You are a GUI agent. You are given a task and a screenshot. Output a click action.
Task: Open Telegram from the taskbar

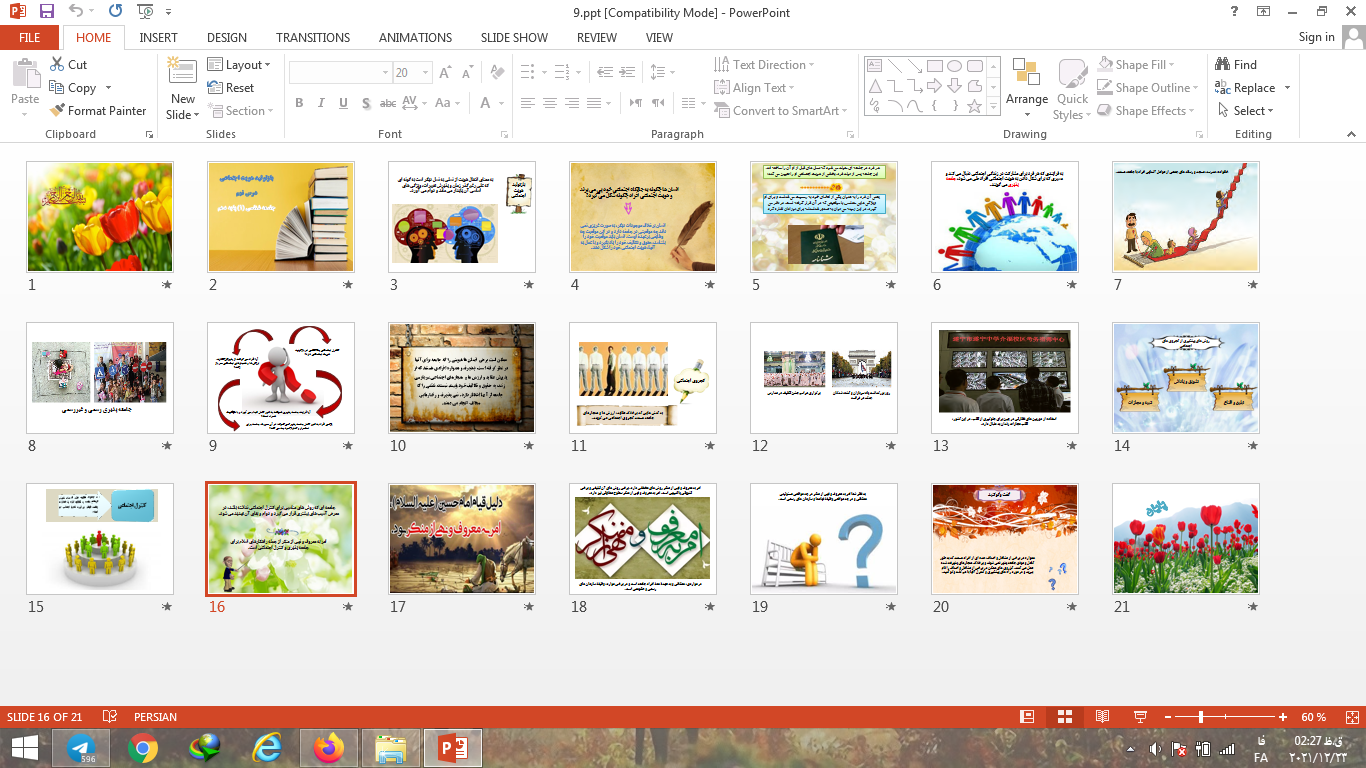click(x=81, y=748)
